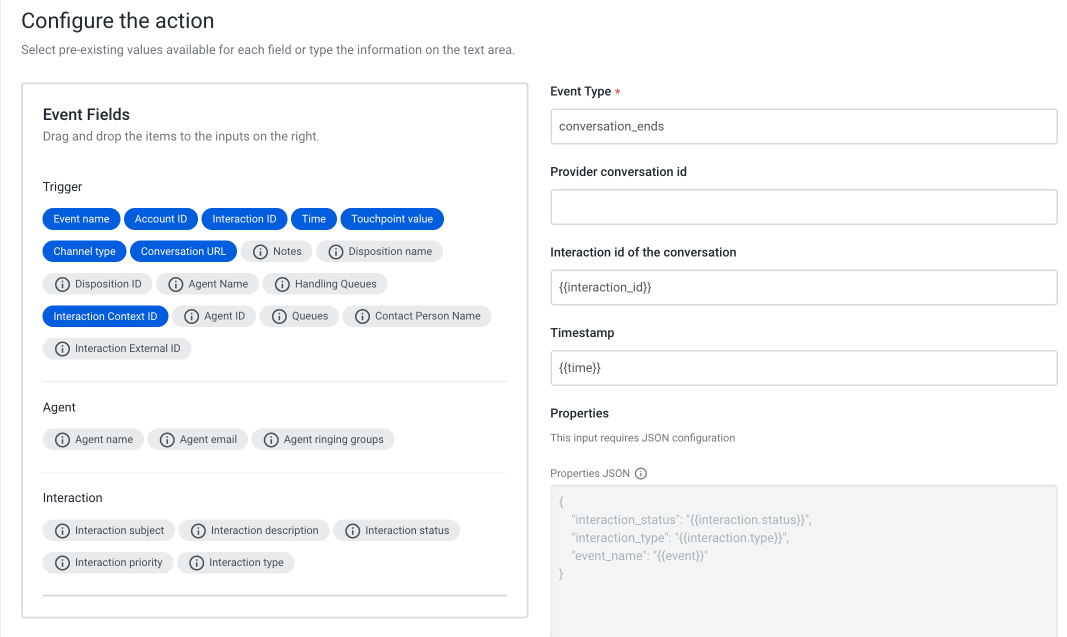Image resolution: width=1067 pixels, height=637 pixels.
Task: Click the info icon on Handling Queues
Action: click(x=281, y=283)
